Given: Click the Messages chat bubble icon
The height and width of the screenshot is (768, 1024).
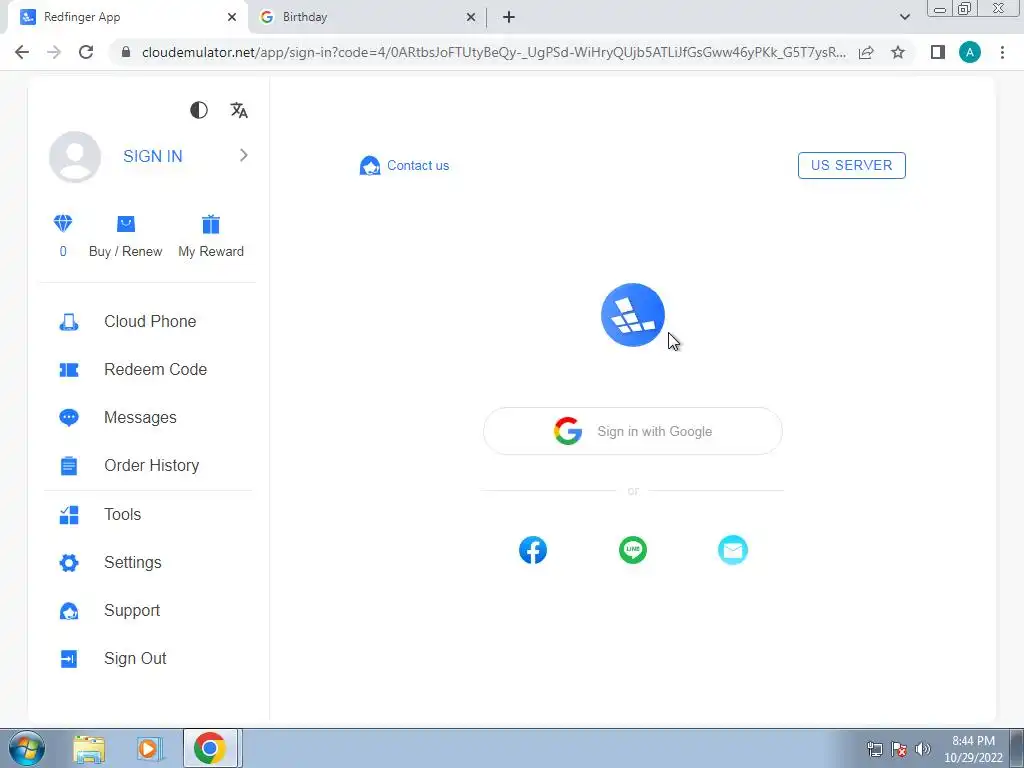Looking at the screenshot, I should (69, 417).
